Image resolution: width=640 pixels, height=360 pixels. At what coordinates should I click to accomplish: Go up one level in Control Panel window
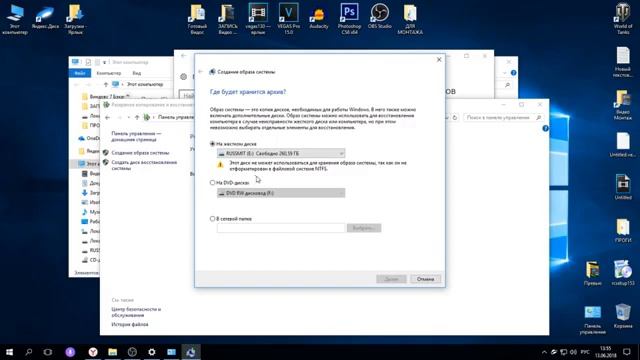137,118
